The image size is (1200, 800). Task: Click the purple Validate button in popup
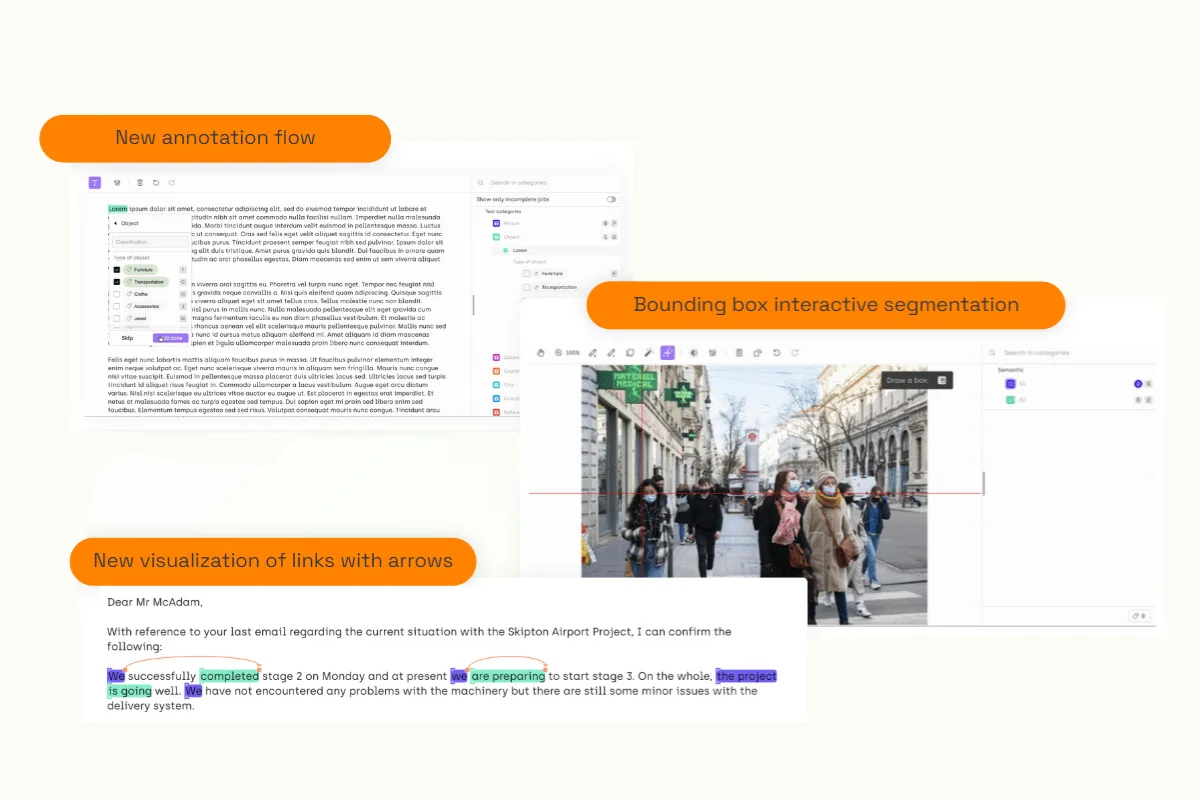pos(170,338)
